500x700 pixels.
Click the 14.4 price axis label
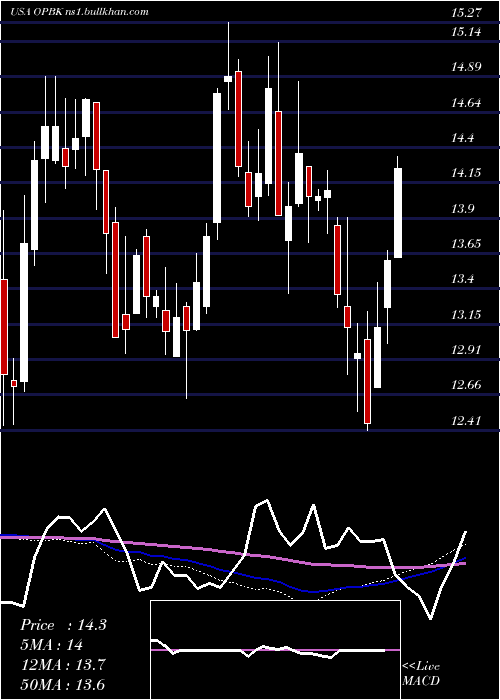point(462,138)
